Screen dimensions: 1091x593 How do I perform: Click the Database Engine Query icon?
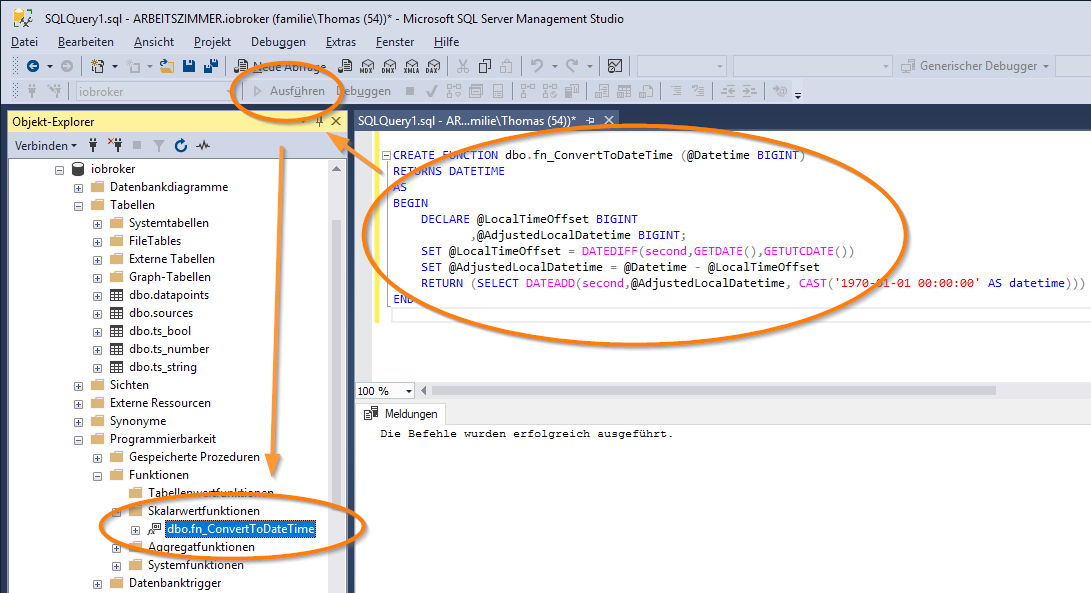pyautogui.click(x=345, y=66)
